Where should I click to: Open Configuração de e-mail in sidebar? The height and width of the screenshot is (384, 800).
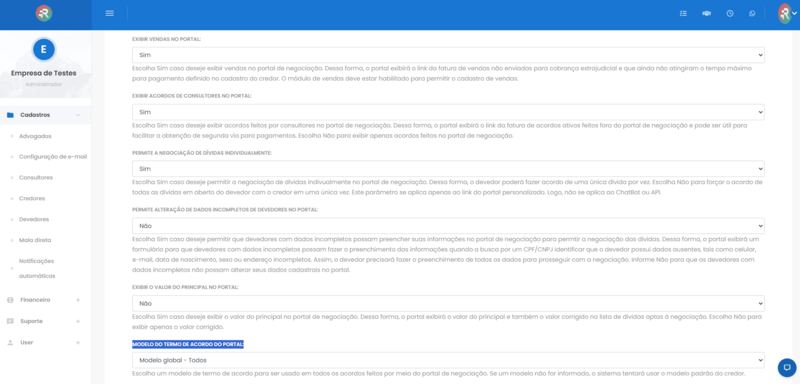pyautogui.click(x=53, y=157)
